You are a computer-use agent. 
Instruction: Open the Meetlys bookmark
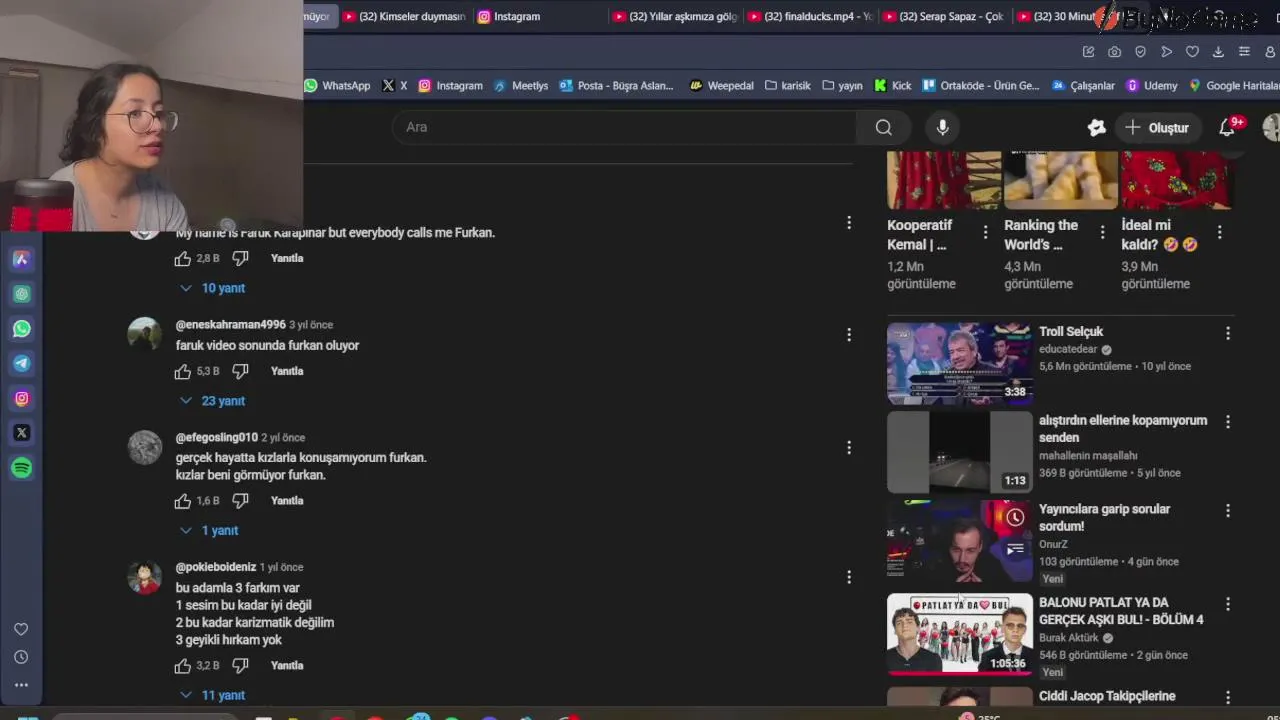521,86
